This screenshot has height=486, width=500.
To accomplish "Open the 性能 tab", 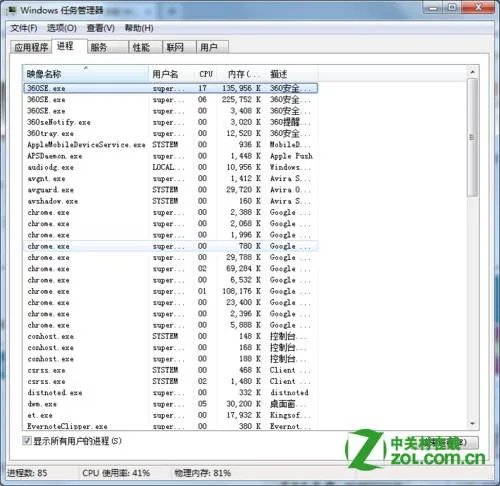I will pyautogui.click(x=145, y=47).
